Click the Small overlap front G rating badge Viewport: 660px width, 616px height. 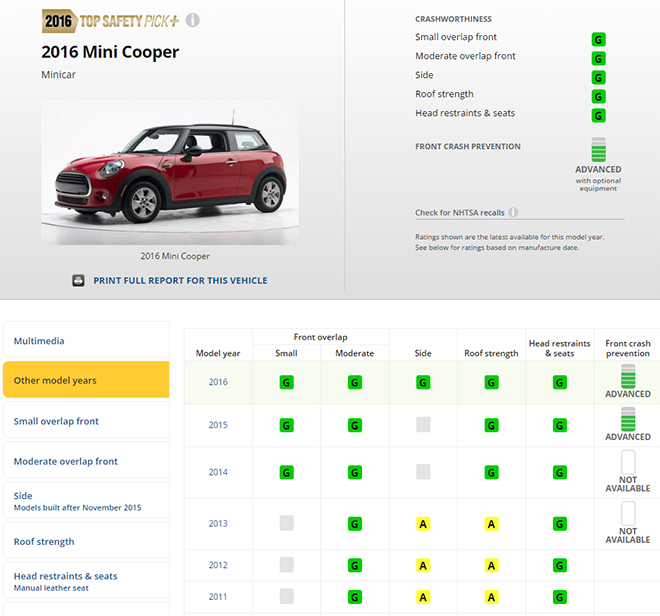(599, 40)
